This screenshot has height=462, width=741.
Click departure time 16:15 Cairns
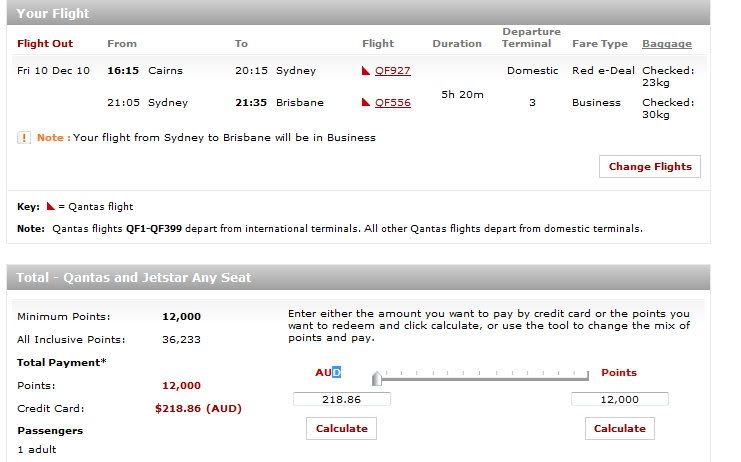(x=145, y=70)
